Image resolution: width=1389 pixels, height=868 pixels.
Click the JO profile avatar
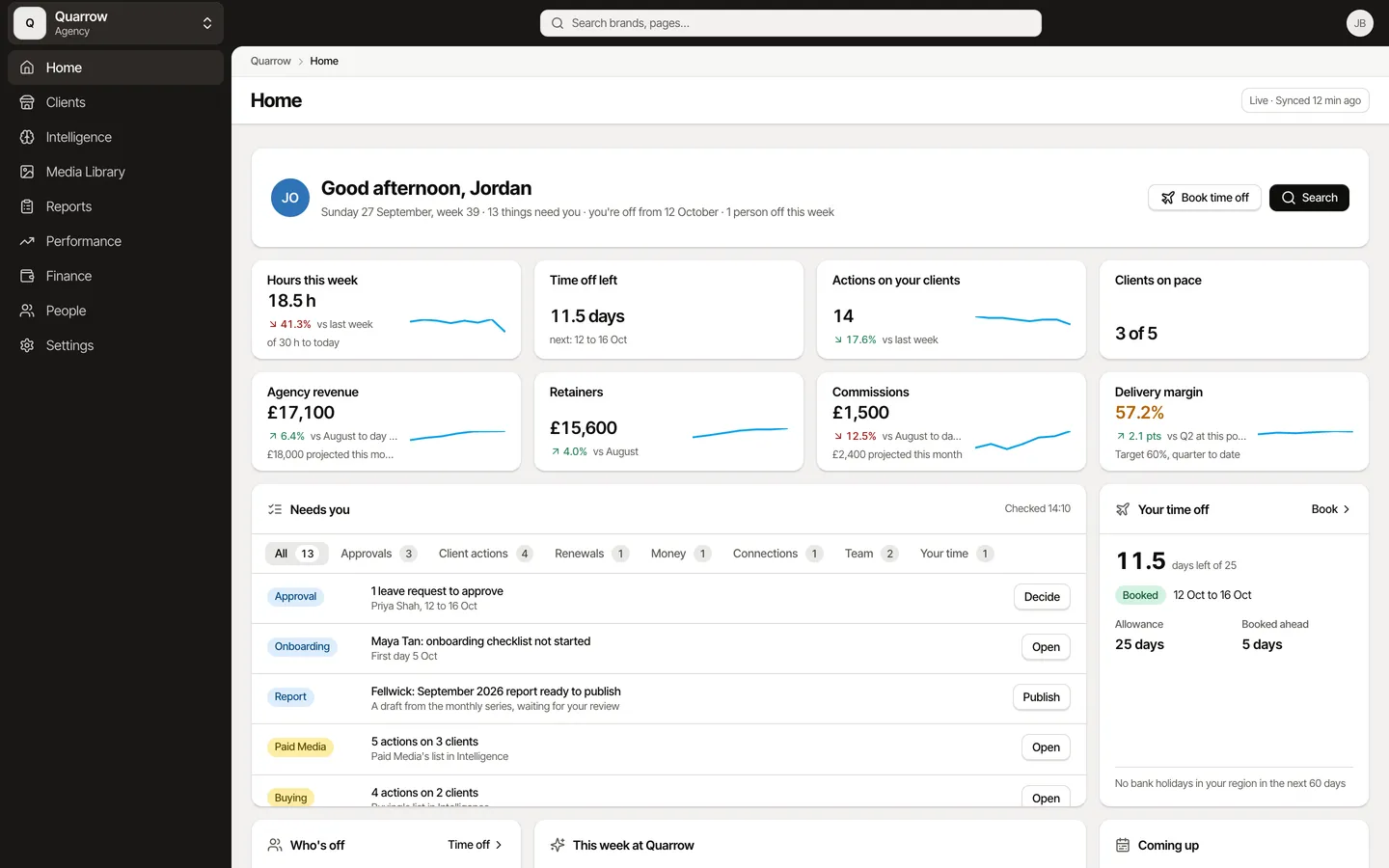290,198
